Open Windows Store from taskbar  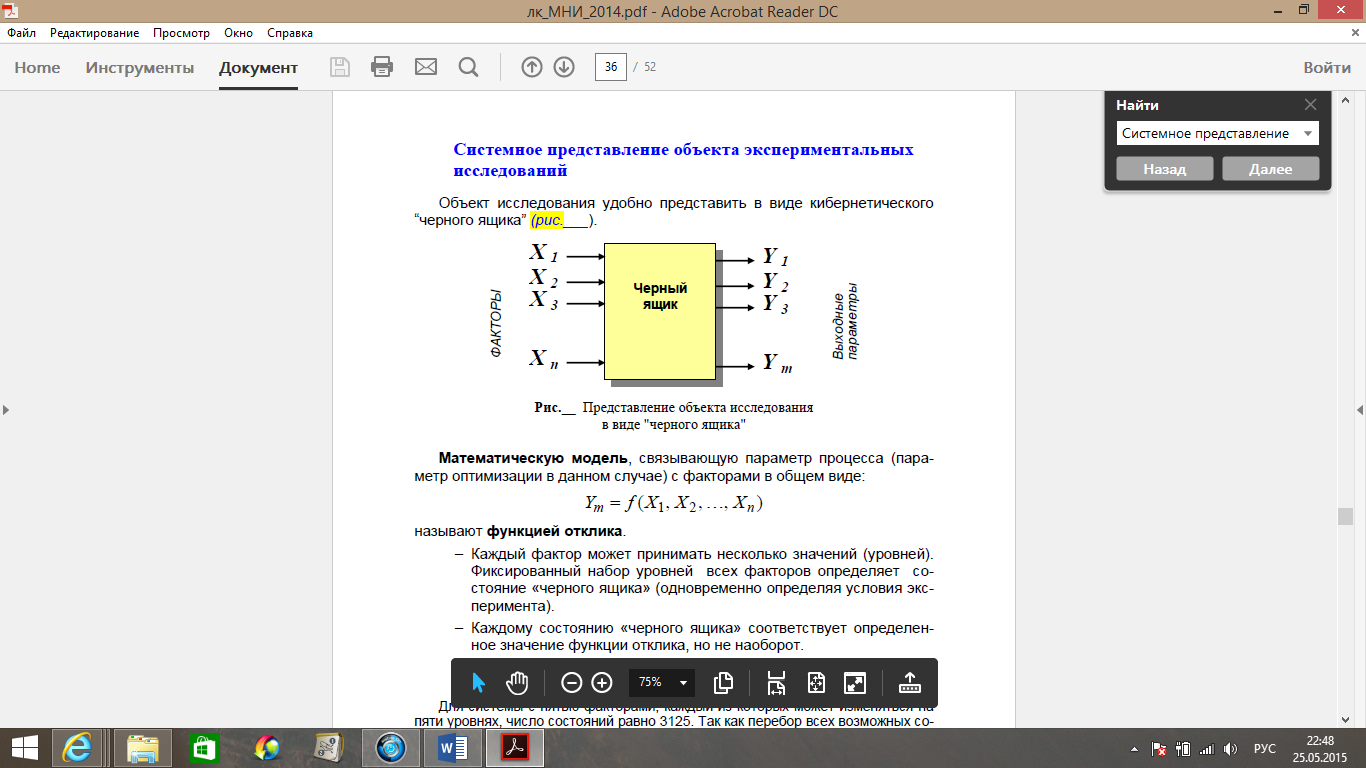[x=204, y=747]
